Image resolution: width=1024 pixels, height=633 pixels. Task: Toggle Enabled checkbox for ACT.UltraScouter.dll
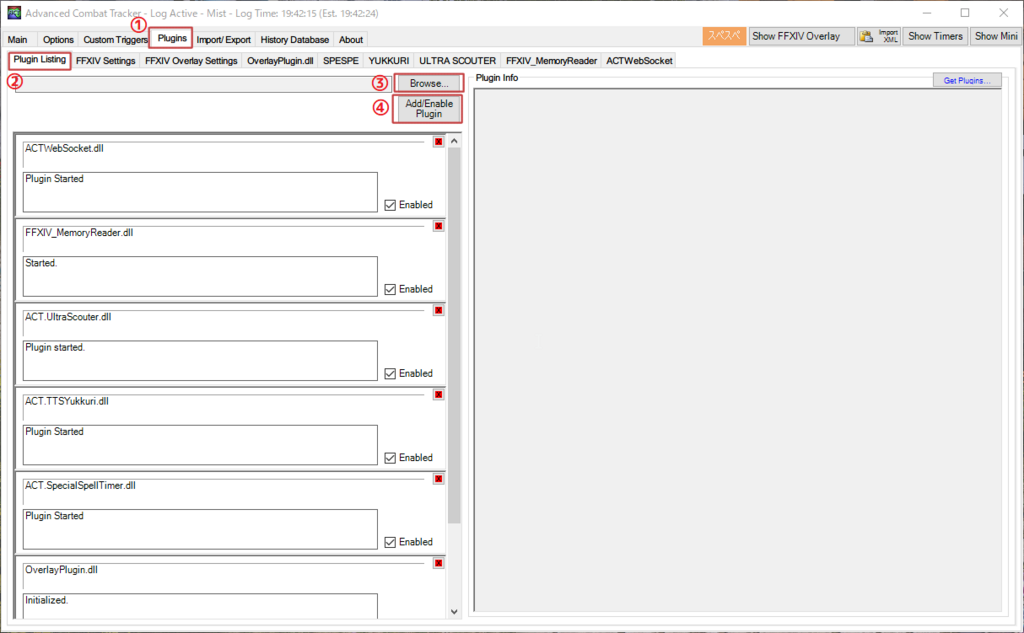coord(391,374)
